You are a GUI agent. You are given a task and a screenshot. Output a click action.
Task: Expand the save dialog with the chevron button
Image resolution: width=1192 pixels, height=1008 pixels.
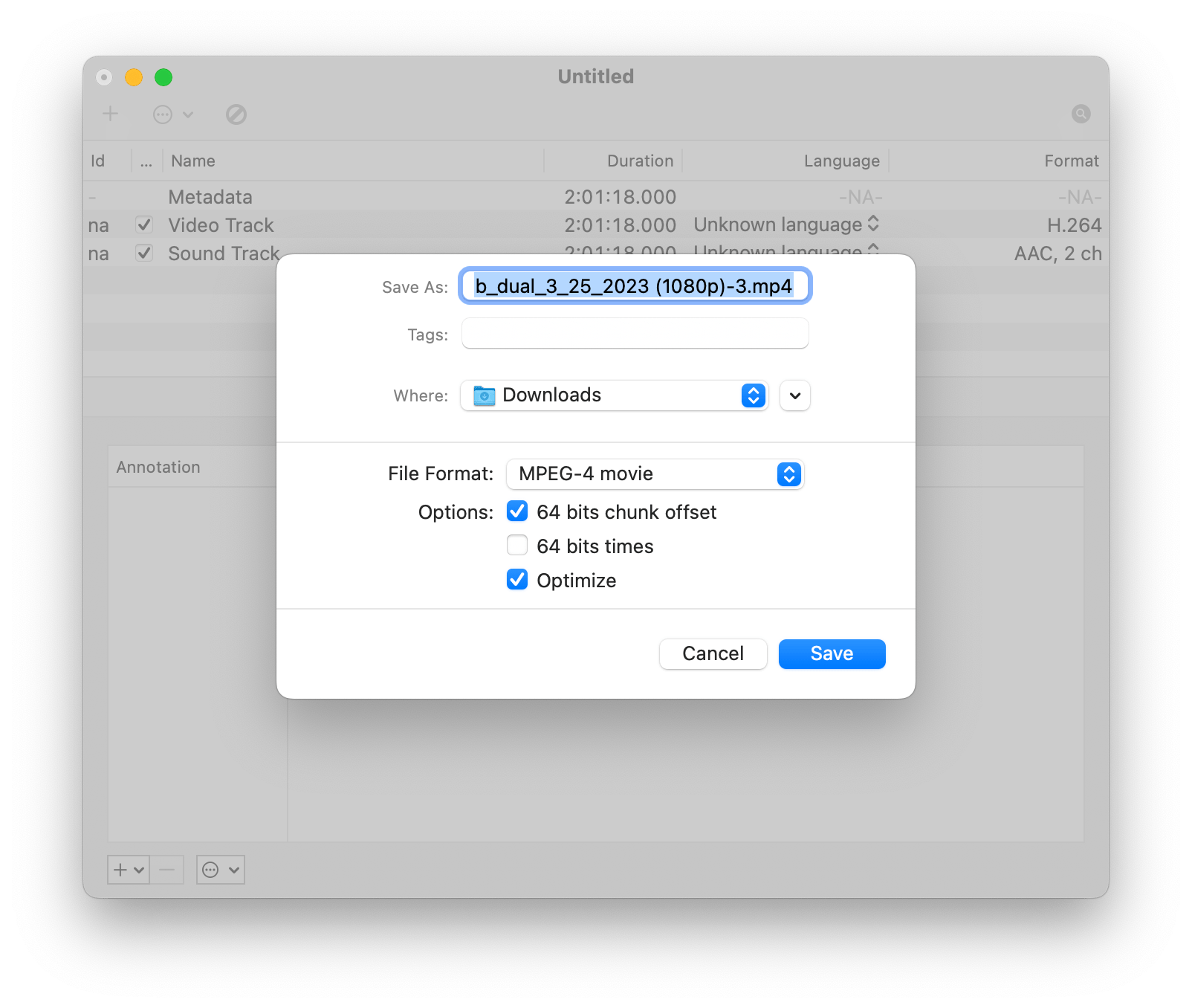point(794,395)
